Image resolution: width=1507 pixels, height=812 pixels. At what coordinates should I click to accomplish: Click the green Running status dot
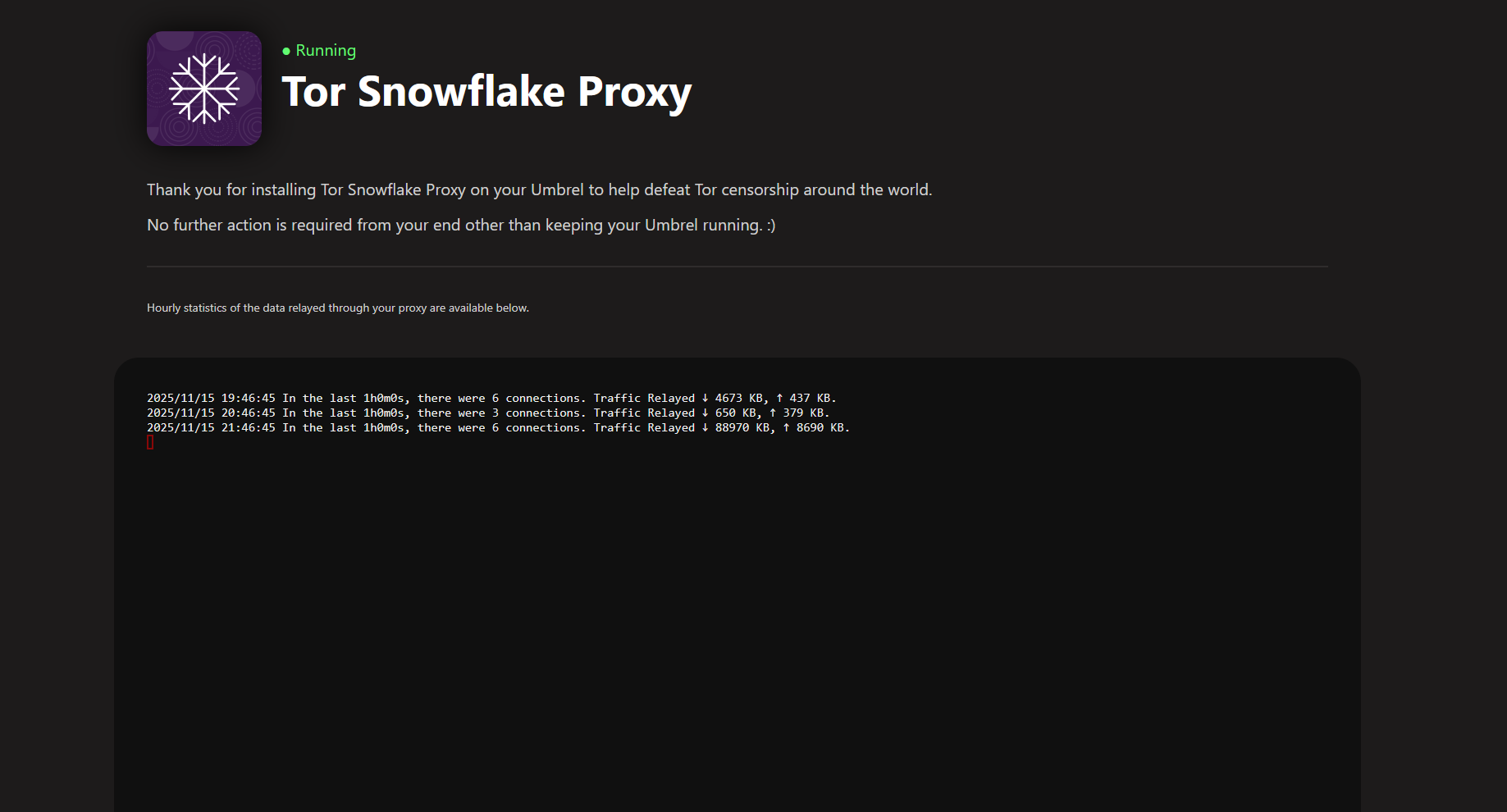tap(286, 51)
